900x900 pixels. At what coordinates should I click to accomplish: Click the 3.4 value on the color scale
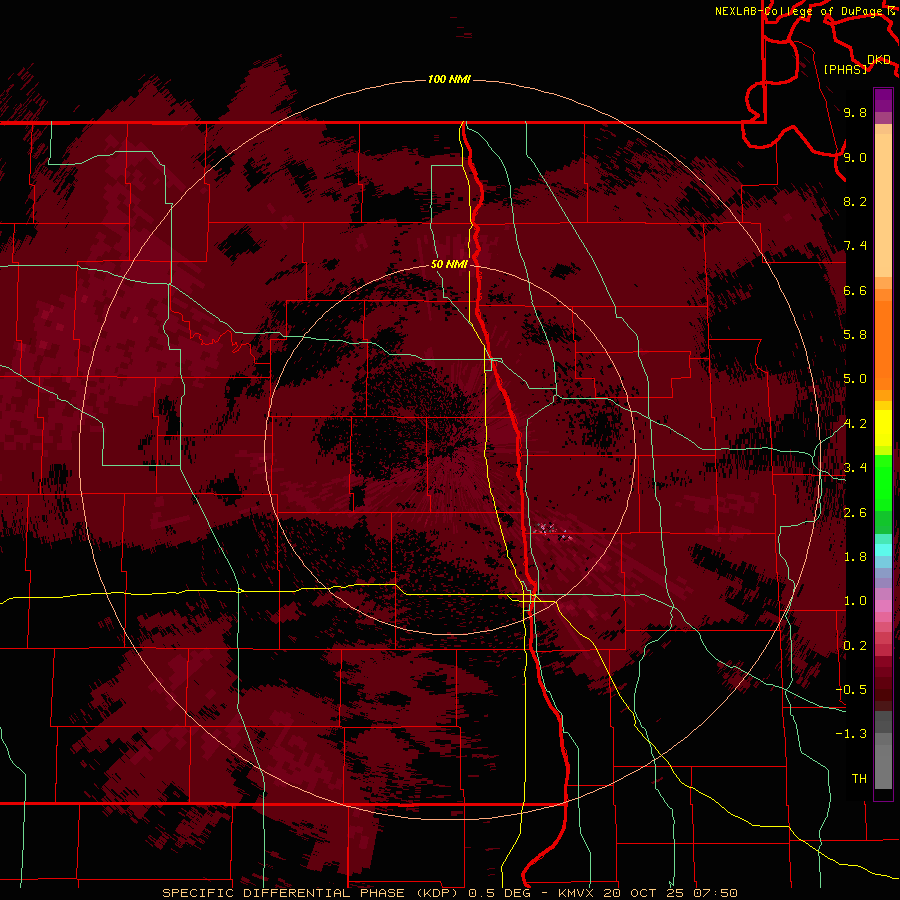pos(855,468)
